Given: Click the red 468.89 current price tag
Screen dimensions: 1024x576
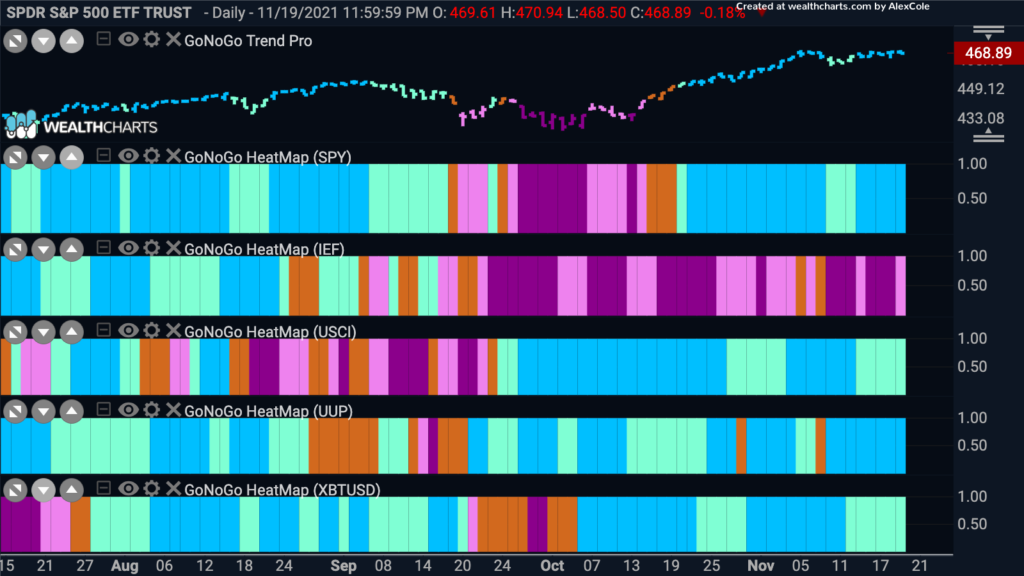Looking at the screenshot, I should pyautogui.click(x=988, y=53).
